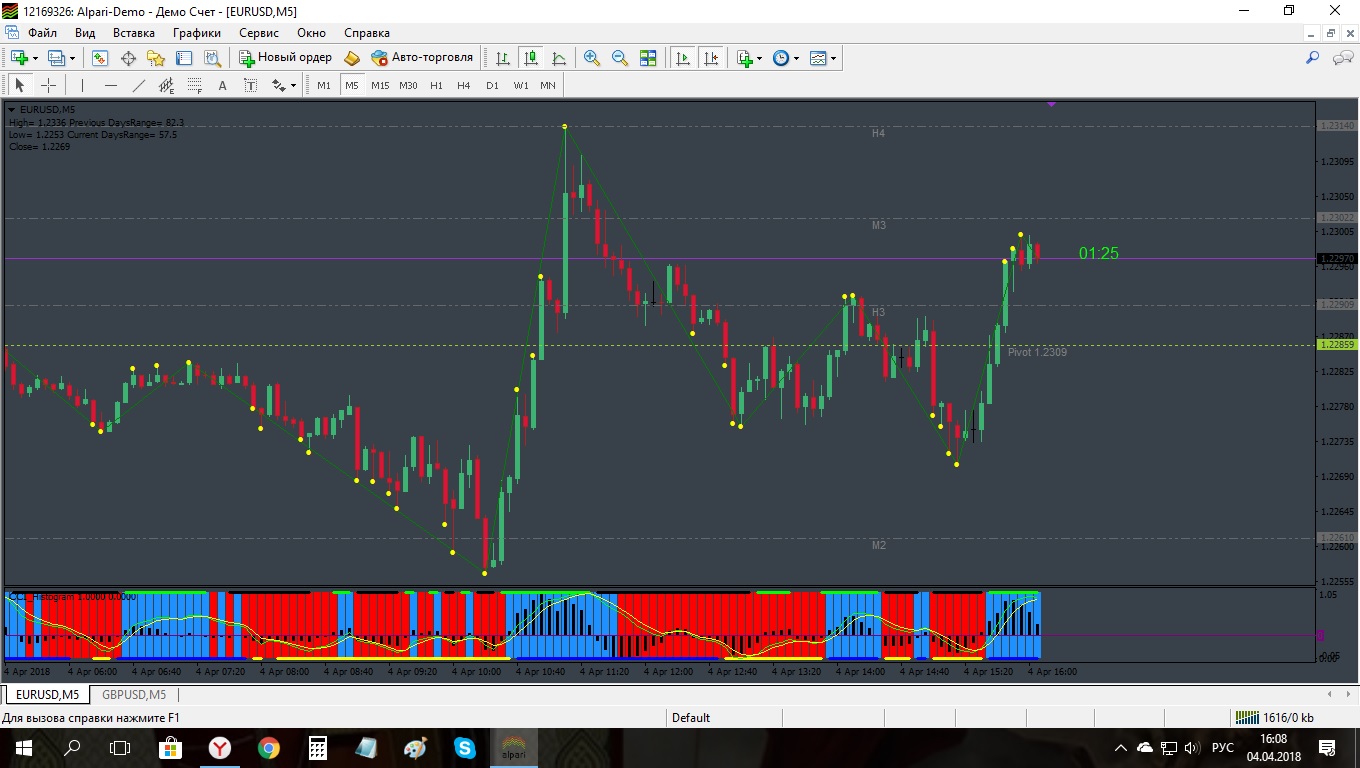Open the Navigator folder-star icon
The image size is (1360, 768).
pos(156,58)
